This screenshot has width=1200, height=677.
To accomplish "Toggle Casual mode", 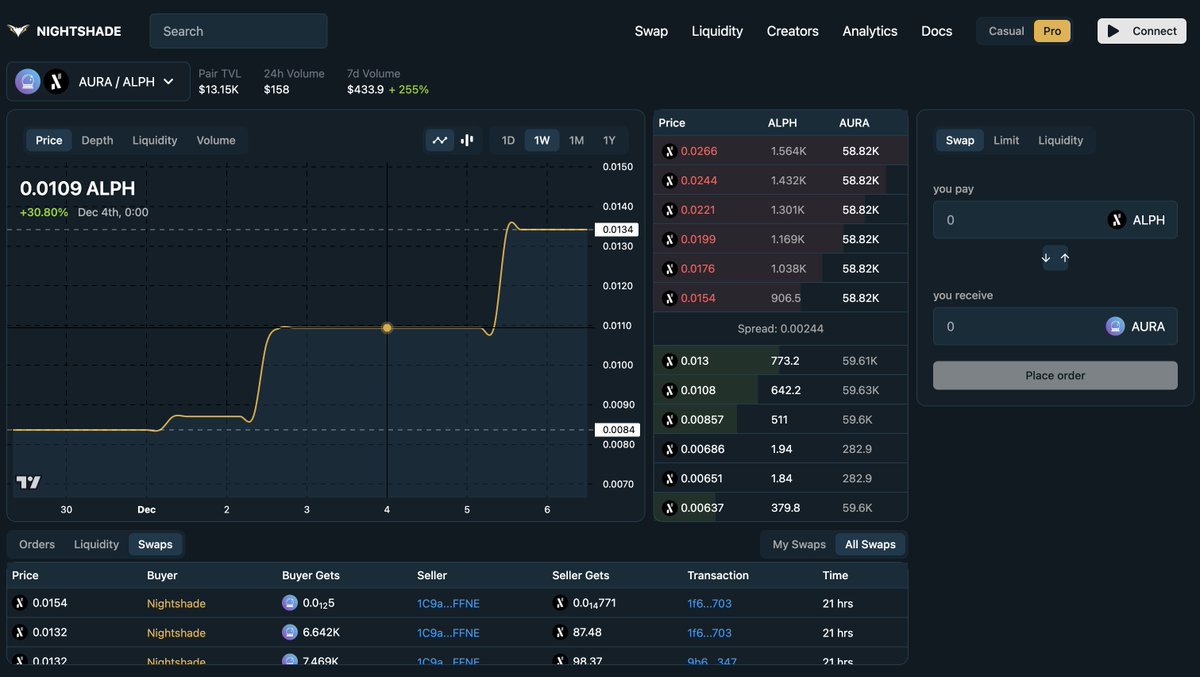I will [1006, 31].
